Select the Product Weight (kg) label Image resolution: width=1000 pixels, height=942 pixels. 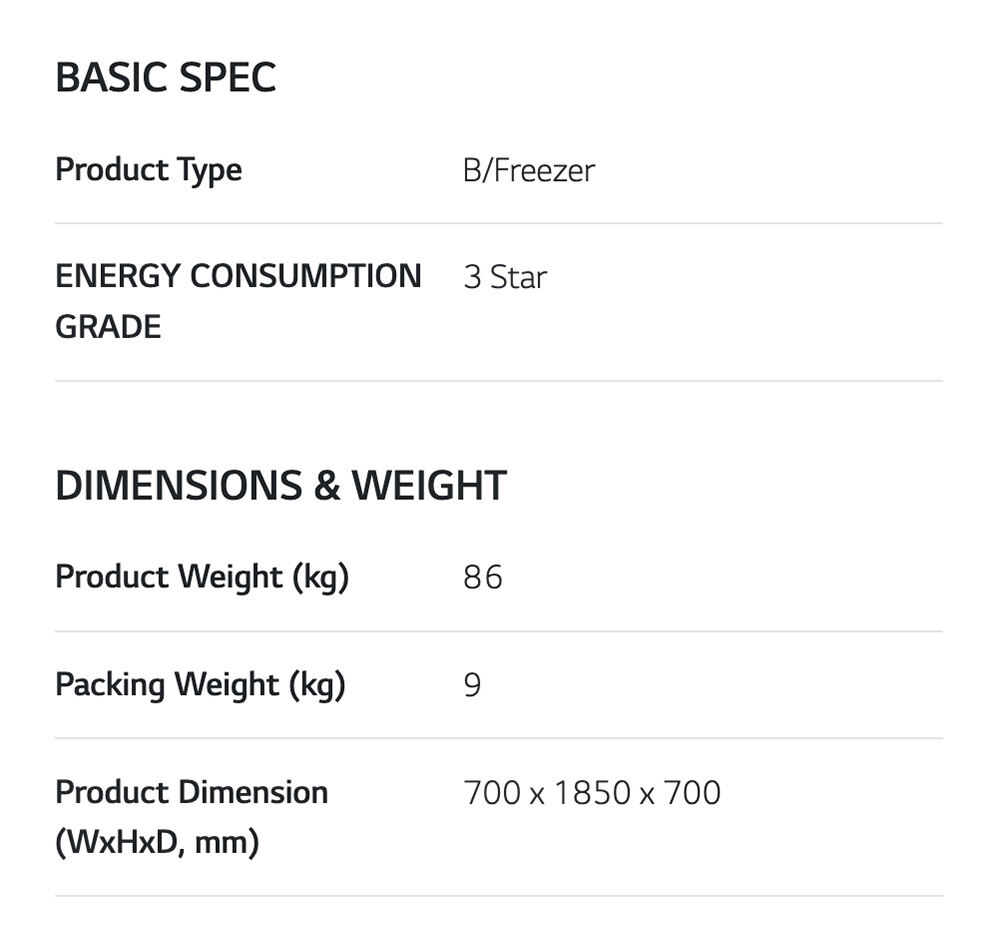pyautogui.click(x=201, y=577)
